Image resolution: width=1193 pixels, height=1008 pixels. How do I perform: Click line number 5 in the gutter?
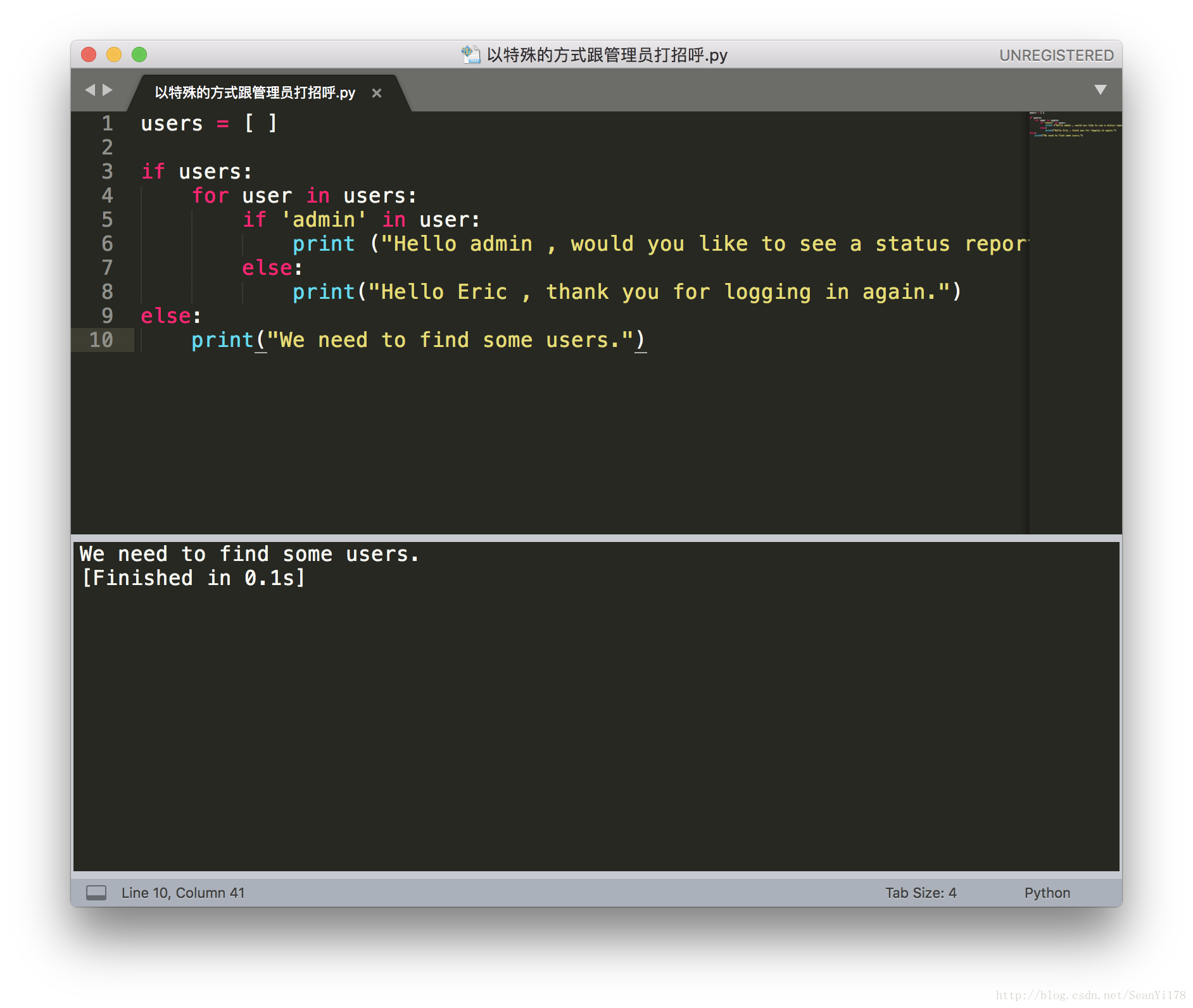click(107, 220)
